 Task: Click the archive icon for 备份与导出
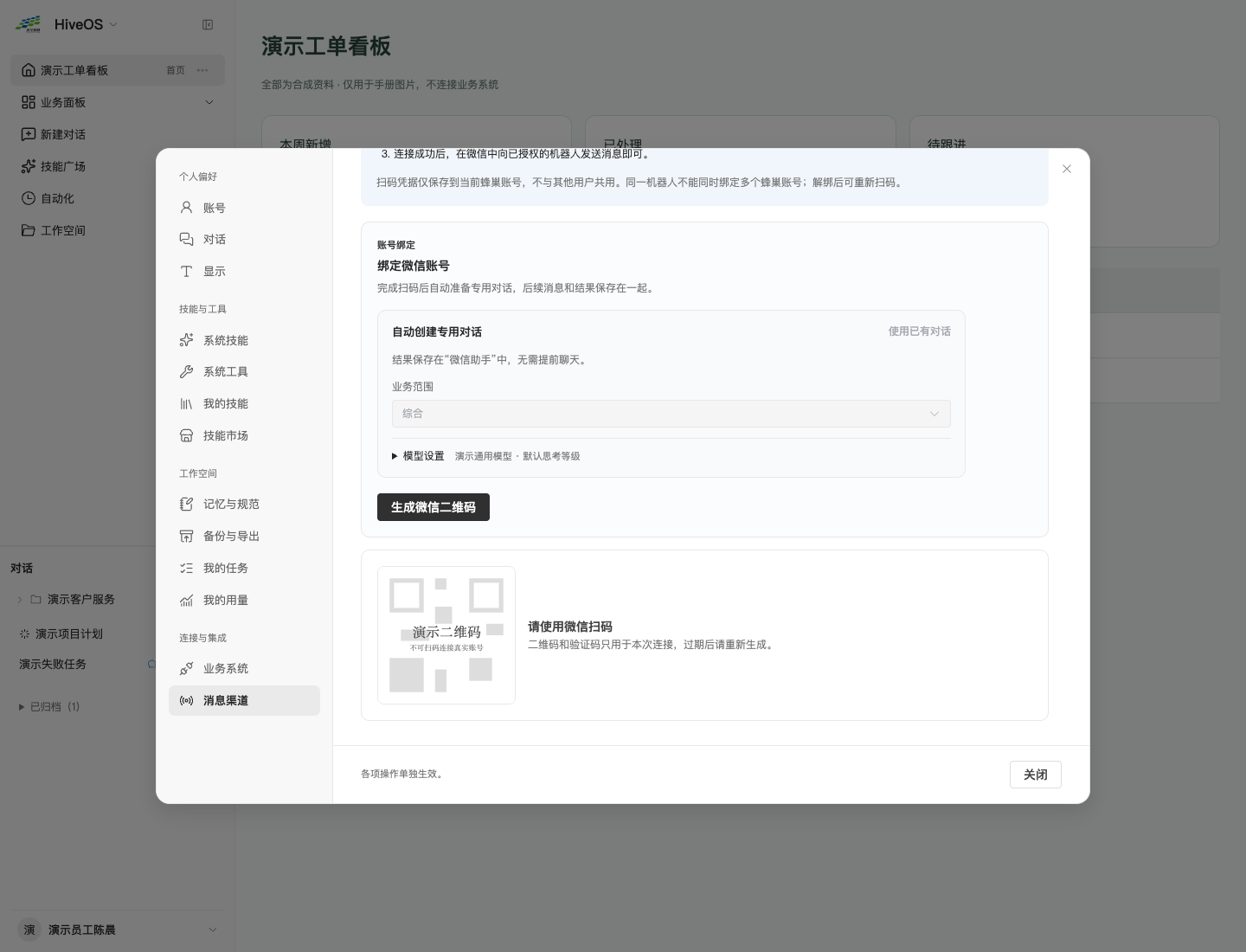coord(186,536)
